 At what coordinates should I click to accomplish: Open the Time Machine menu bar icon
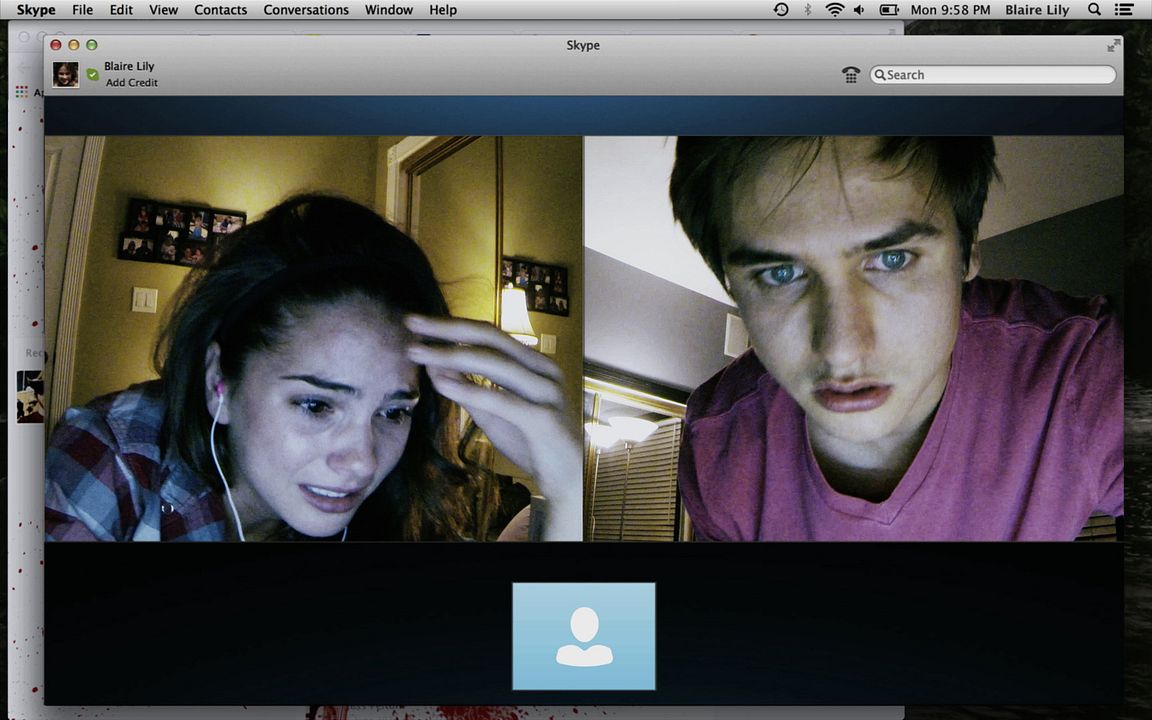(x=781, y=10)
